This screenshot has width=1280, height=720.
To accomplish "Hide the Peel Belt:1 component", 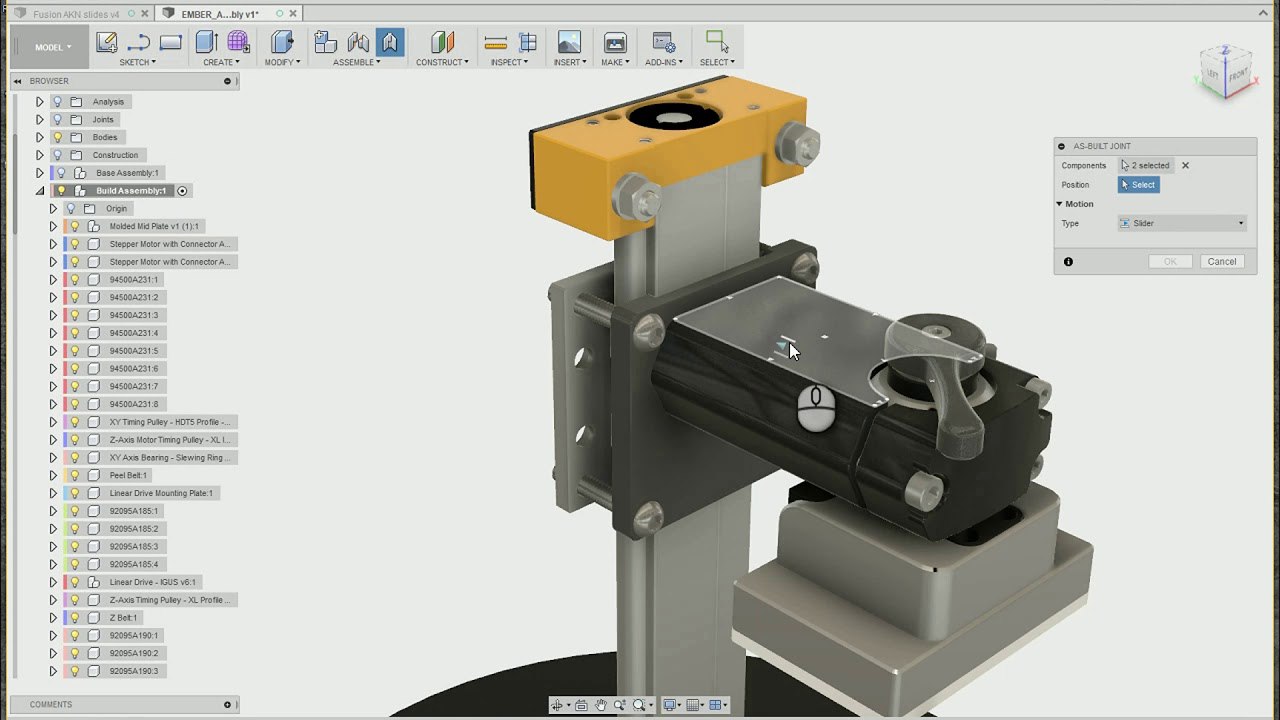I will [x=75, y=475].
